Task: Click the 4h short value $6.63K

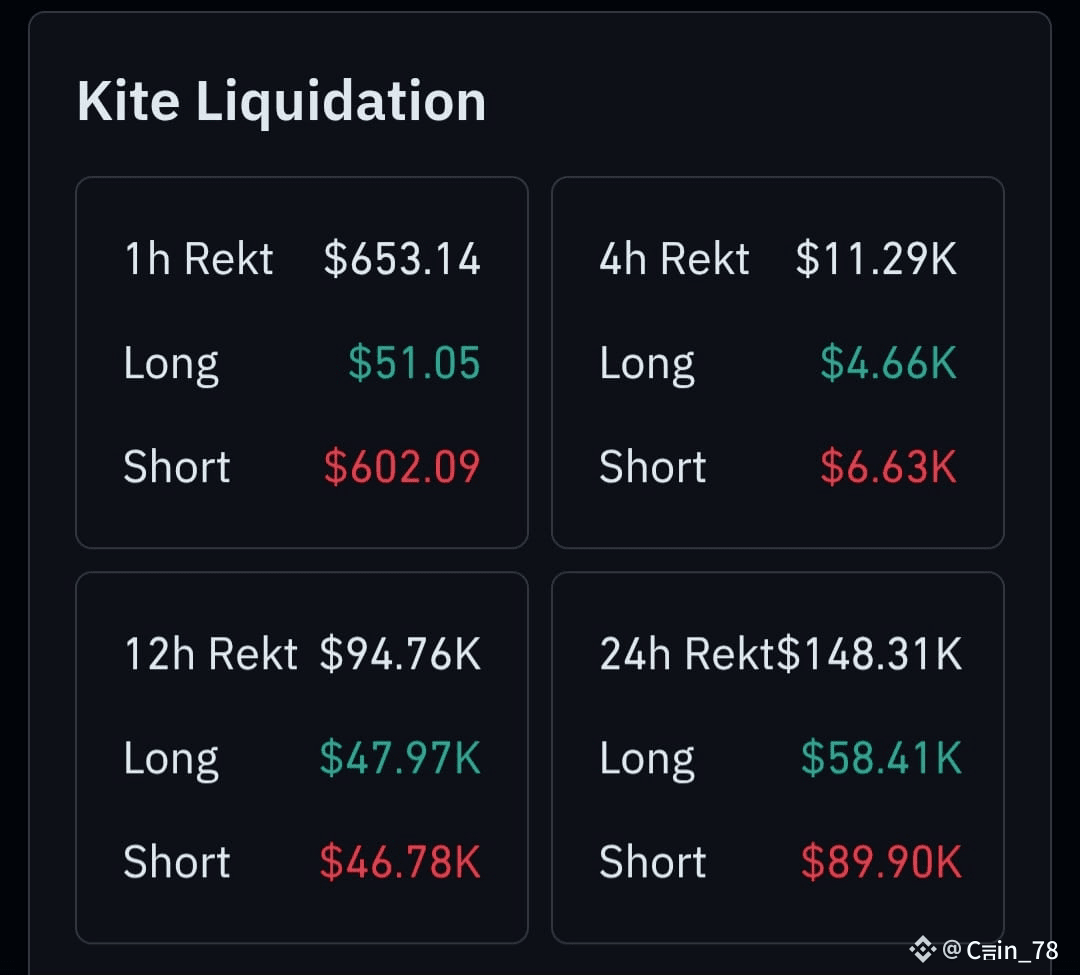Action: [x=888, y=467]
